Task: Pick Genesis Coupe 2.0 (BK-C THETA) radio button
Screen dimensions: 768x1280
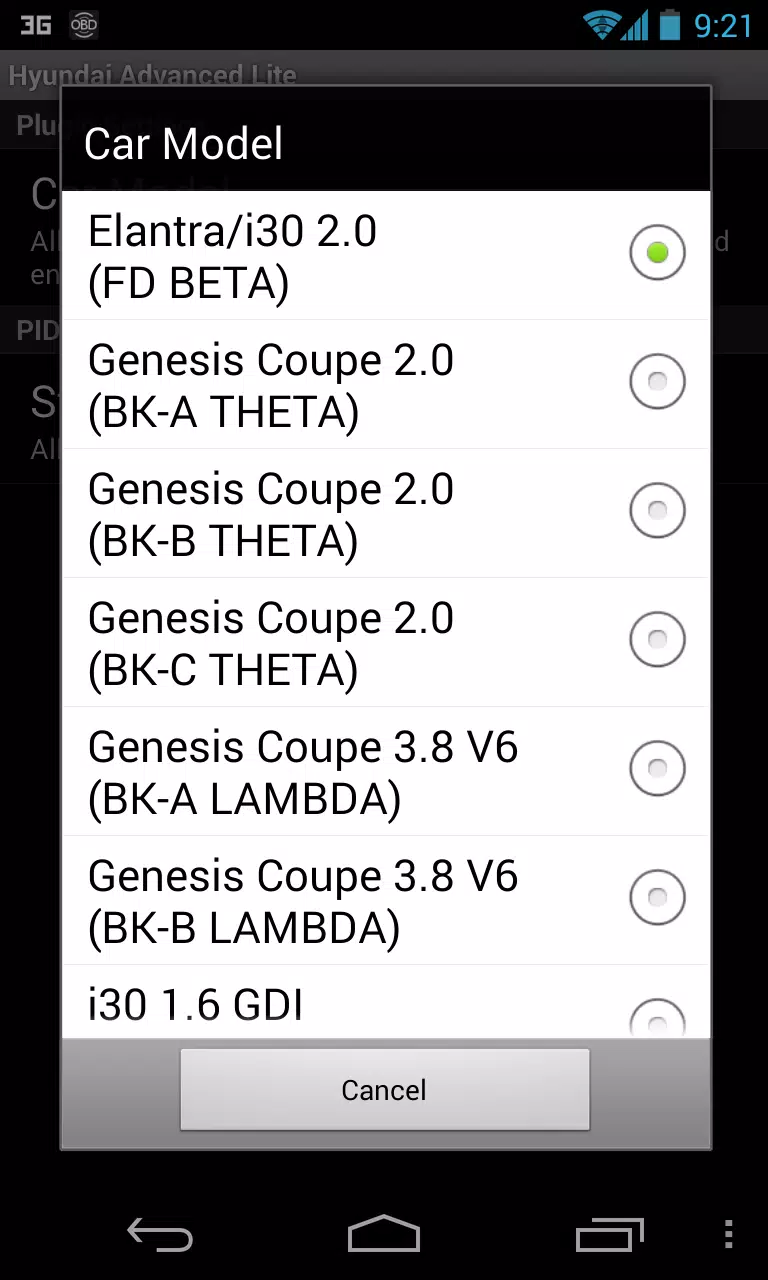Action: tap(657, 639)
